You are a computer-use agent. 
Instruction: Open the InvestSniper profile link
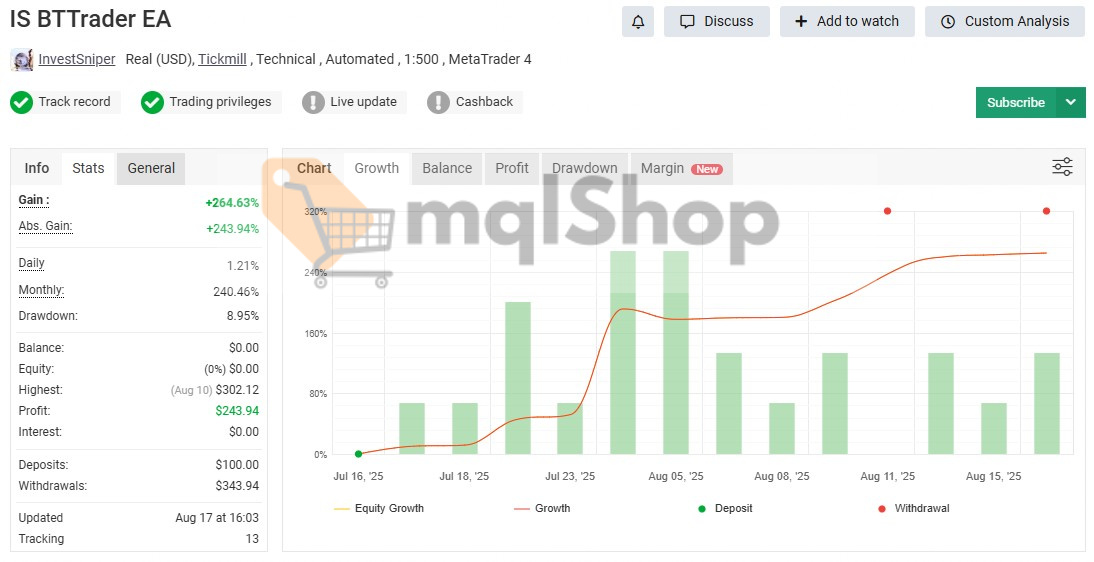point(77,59)
